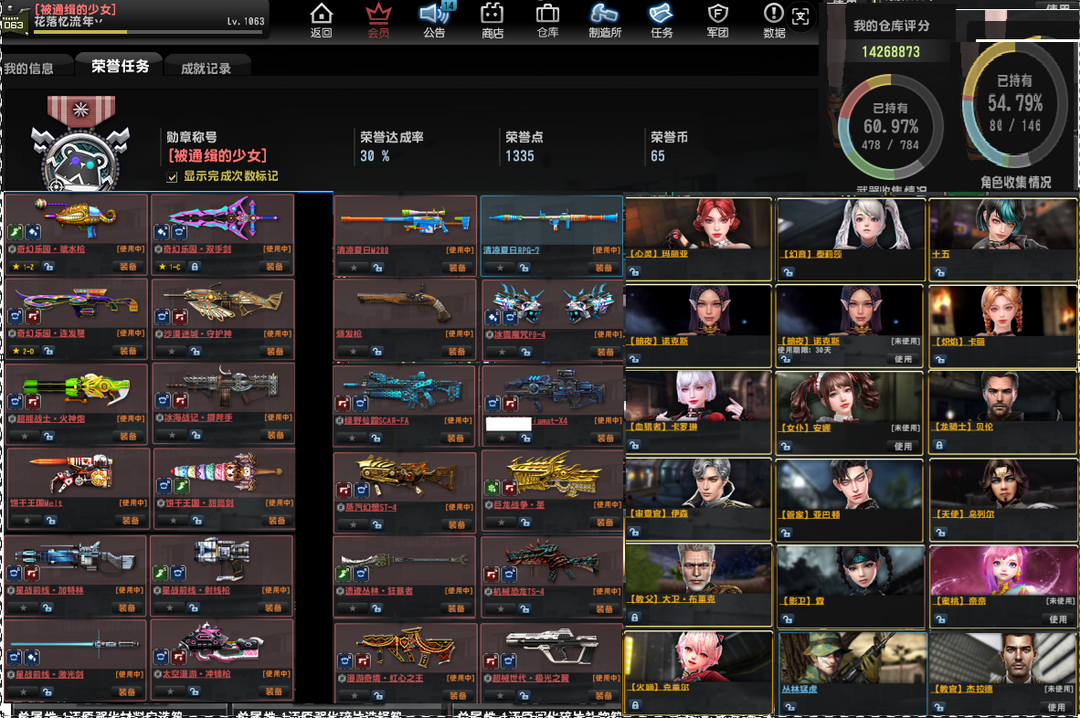The width and height of the screenshot is (1080, 718).
Task: Open the 公告 announcements speaker icon
Action: (x=434, y=20)
